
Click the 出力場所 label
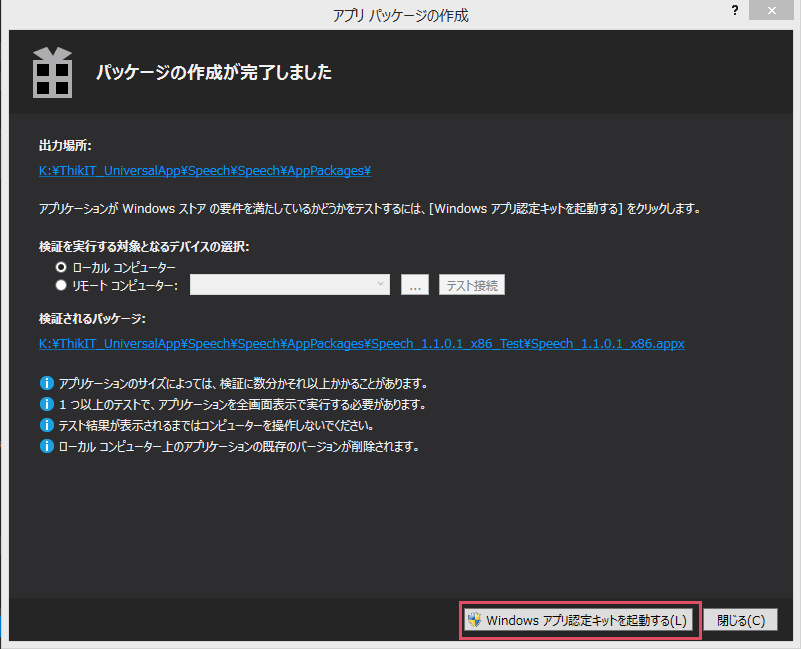(65, 146)
